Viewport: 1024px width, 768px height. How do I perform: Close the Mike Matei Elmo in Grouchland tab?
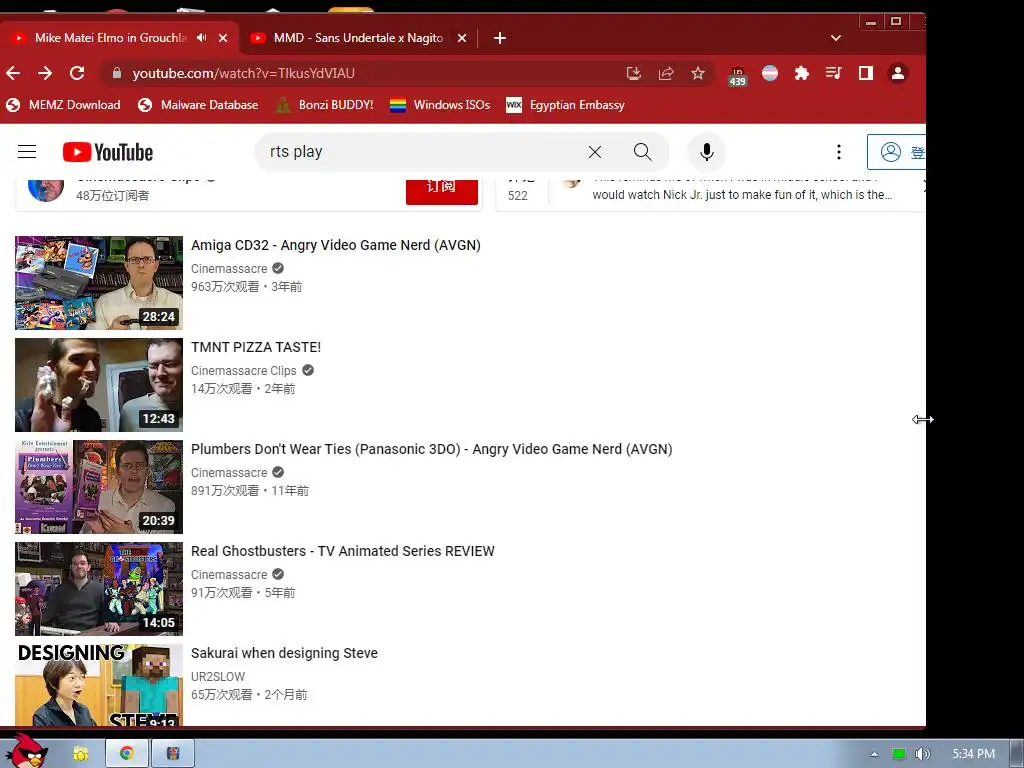223,38
